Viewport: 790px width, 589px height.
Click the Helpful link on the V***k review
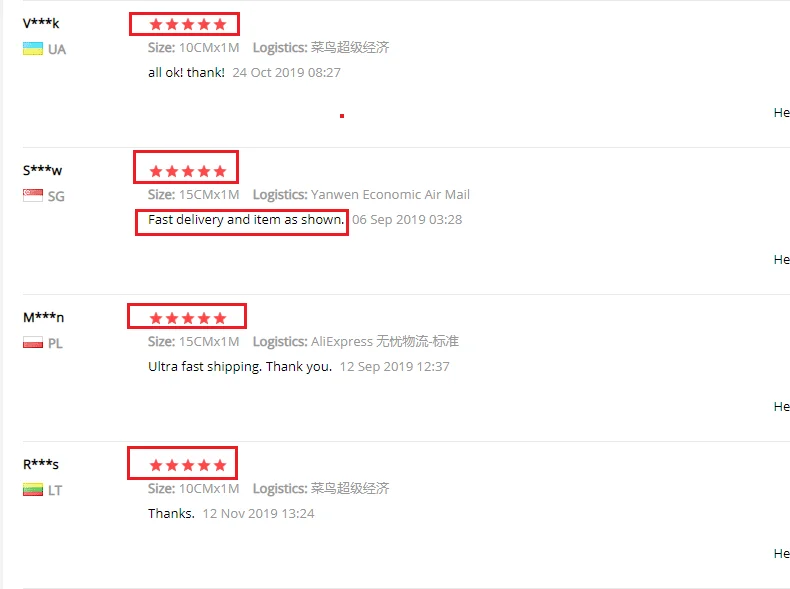(x=781, y=112)
